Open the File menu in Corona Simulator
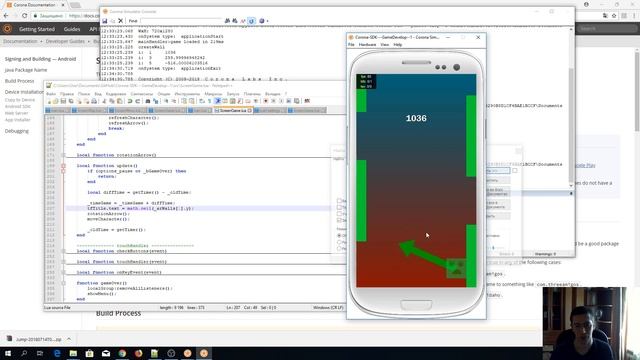Image resolution: width=640 pixels, height=360 pixels. 351,44
